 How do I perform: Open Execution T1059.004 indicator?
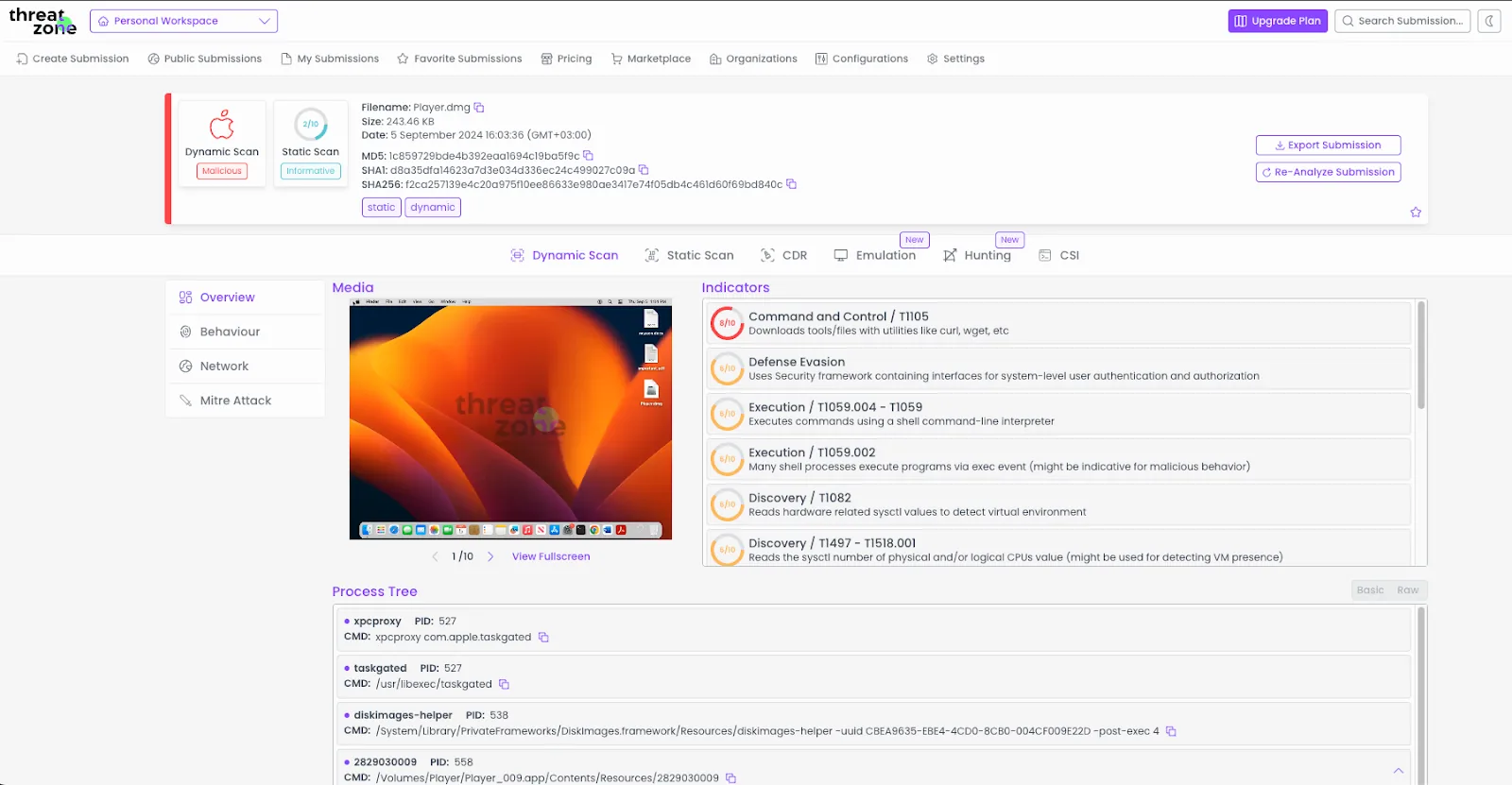pyautogui.click(x=1058, y=414)
